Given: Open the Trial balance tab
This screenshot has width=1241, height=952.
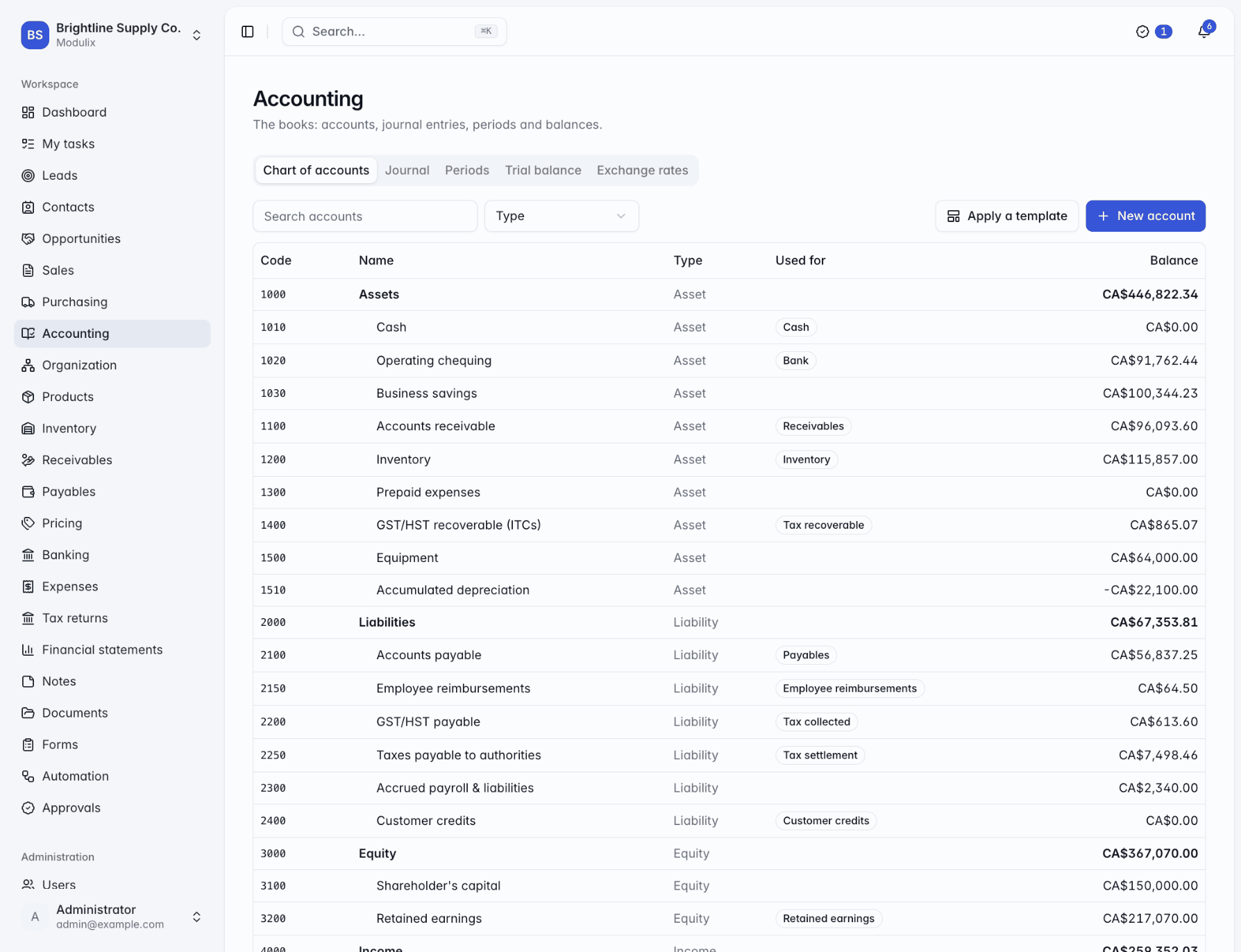Looking at the screenshot, I should (543, 170).
